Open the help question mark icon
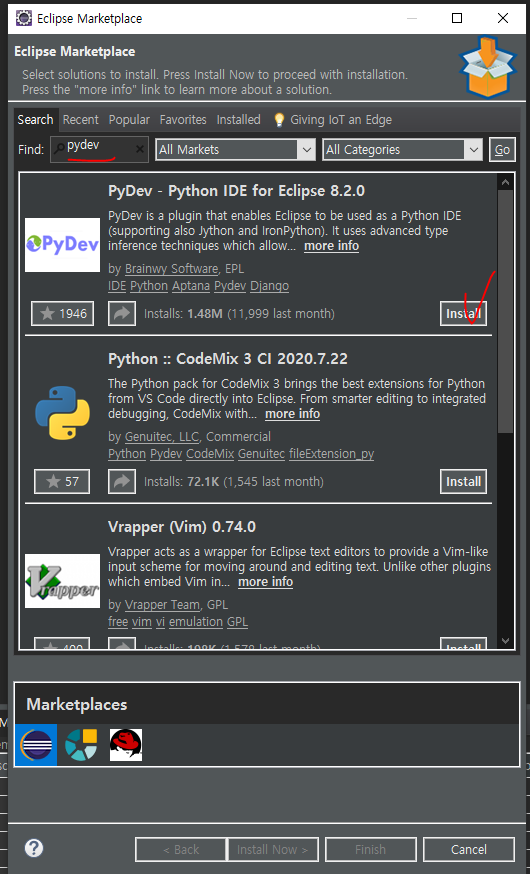Screen dimensions: 530x874 click(x=34, y=848)
